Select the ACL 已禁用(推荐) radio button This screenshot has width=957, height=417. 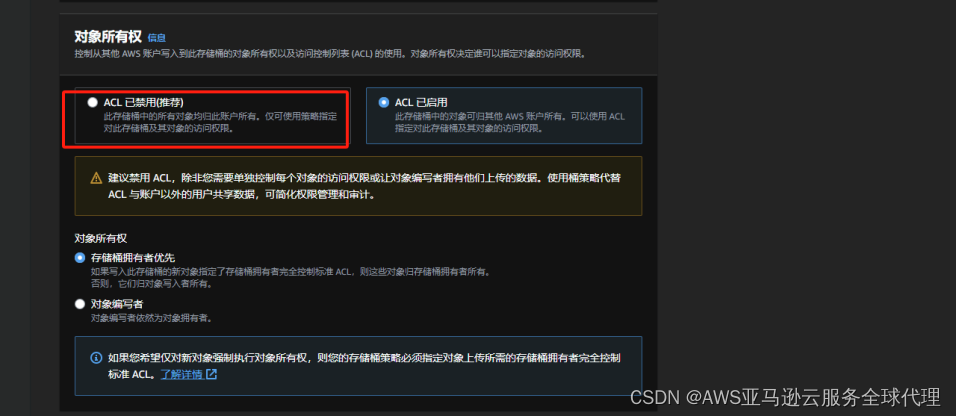[x=92, y=103]
